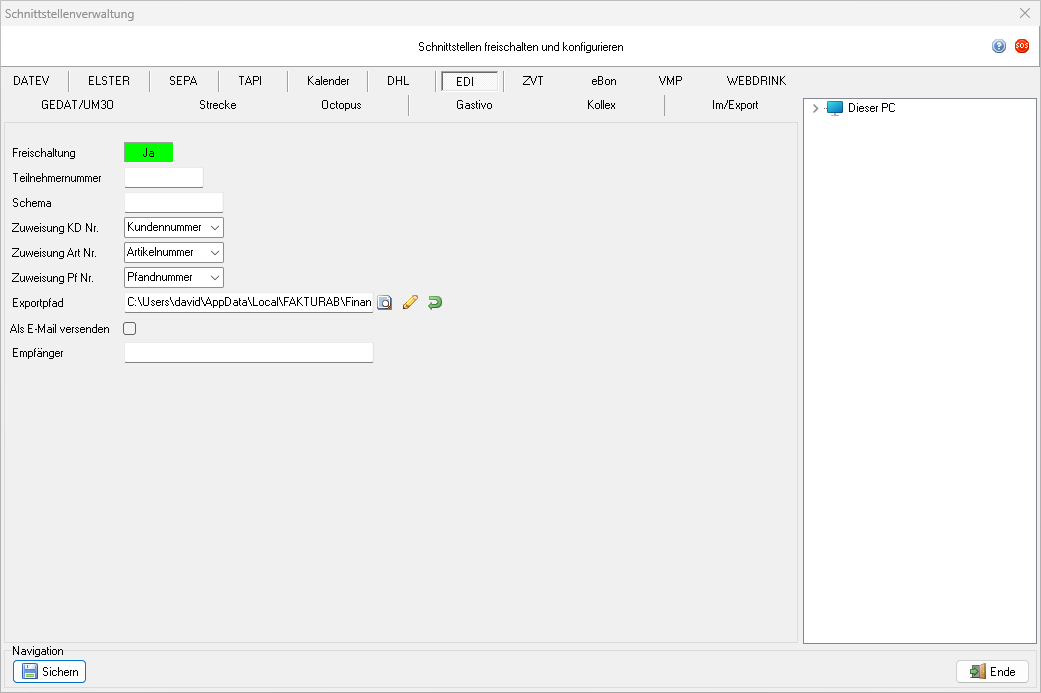Click the Empfänger input field
1041x693 pixels.
[x=248, y=352]
